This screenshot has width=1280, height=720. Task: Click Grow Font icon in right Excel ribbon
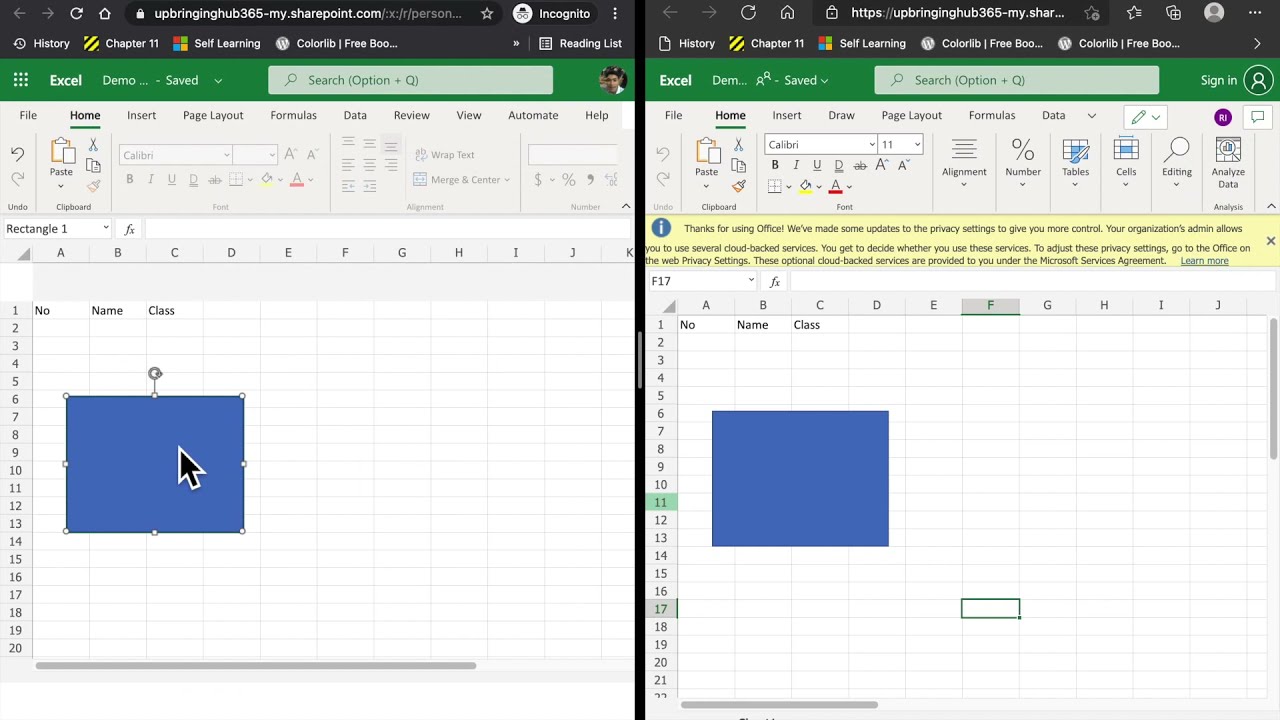click(x=881, y=165)
